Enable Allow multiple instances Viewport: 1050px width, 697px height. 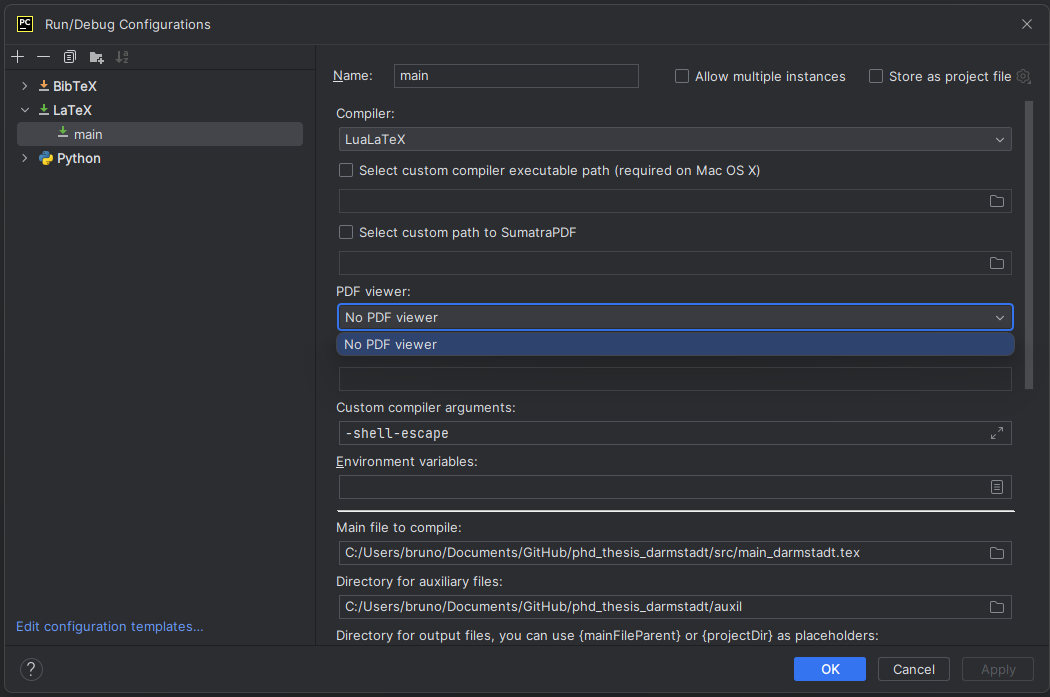[682, 76]
